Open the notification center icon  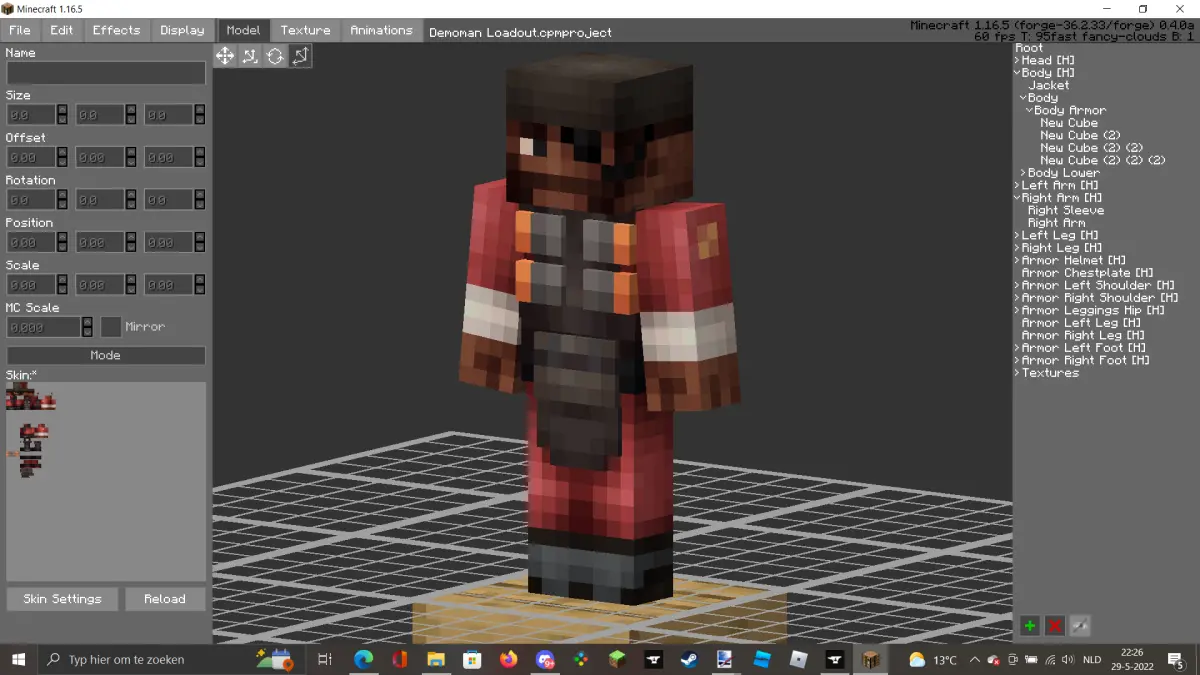pyautogui.click(x=1177, y=659)
